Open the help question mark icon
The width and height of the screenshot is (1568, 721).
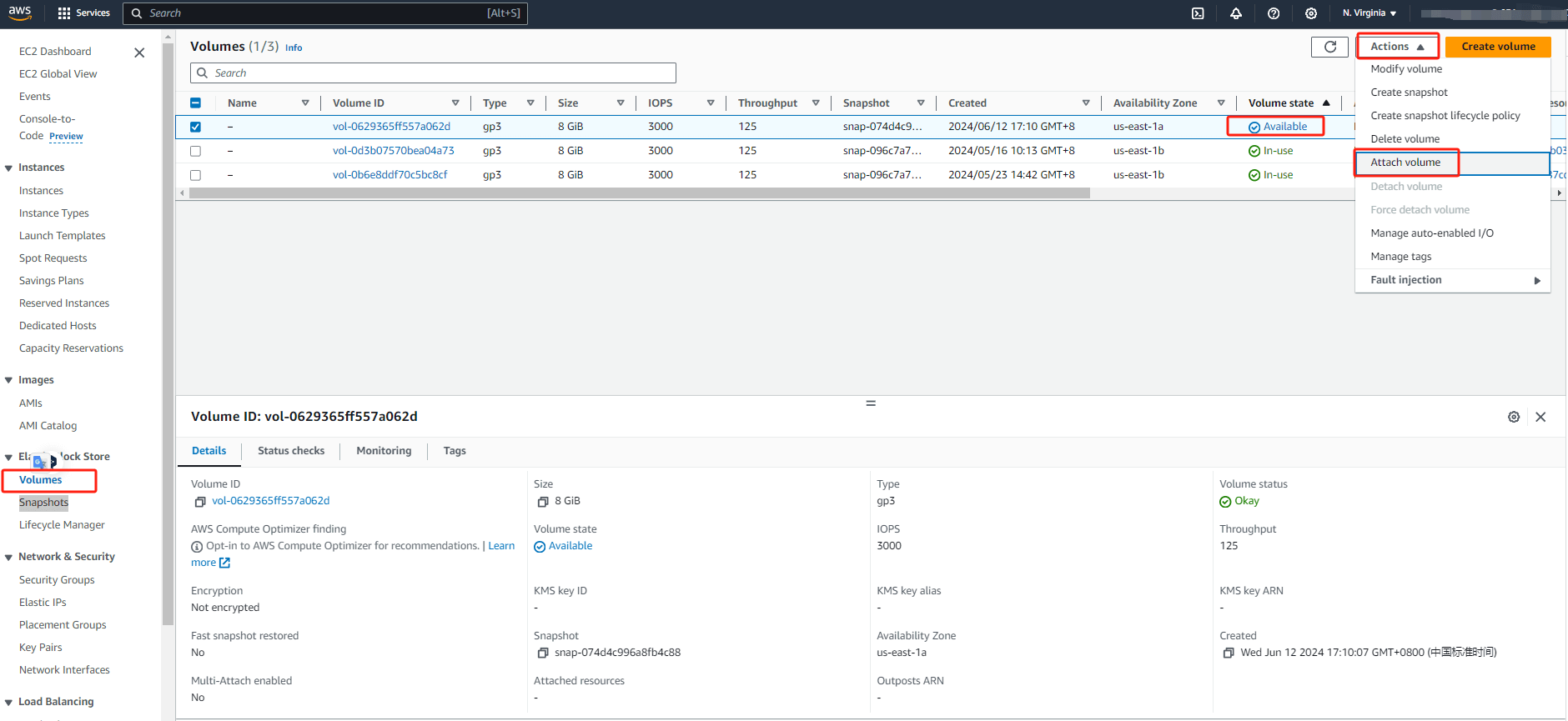point(1274,13)
